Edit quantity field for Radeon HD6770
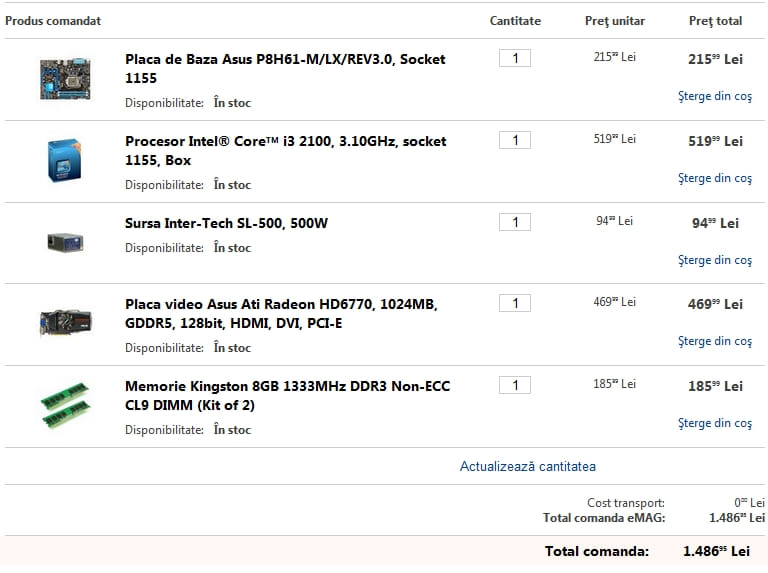Viewport: 768px width, 573px height. click(515, 303)
